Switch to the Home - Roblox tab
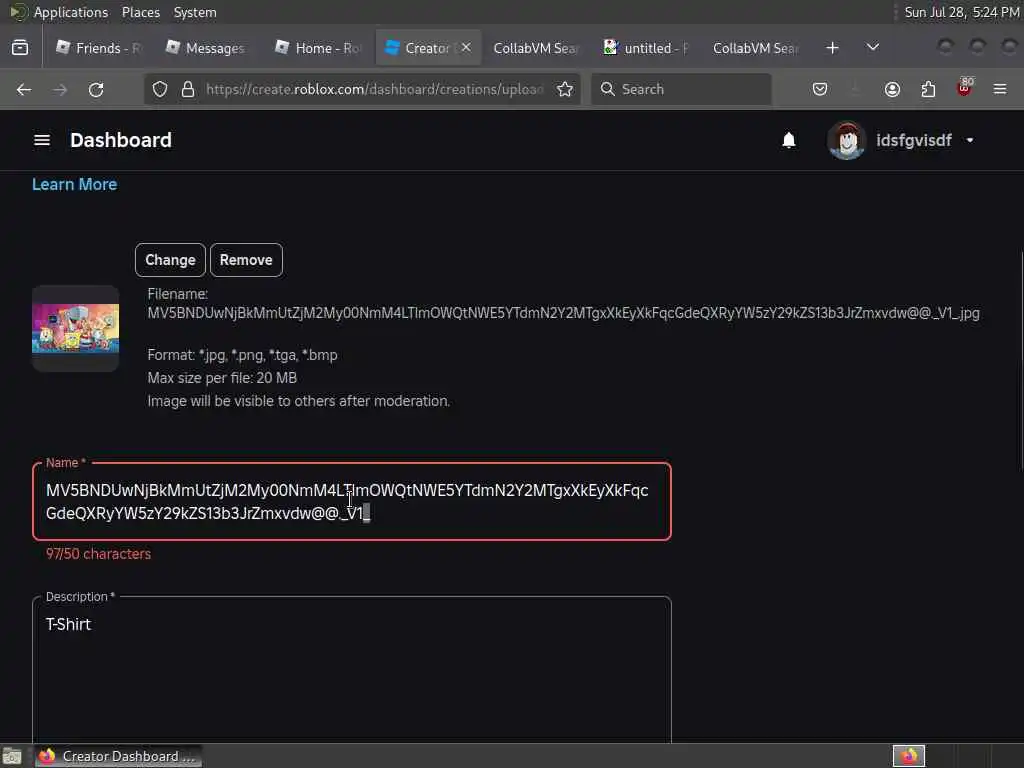 pos(318,48)
